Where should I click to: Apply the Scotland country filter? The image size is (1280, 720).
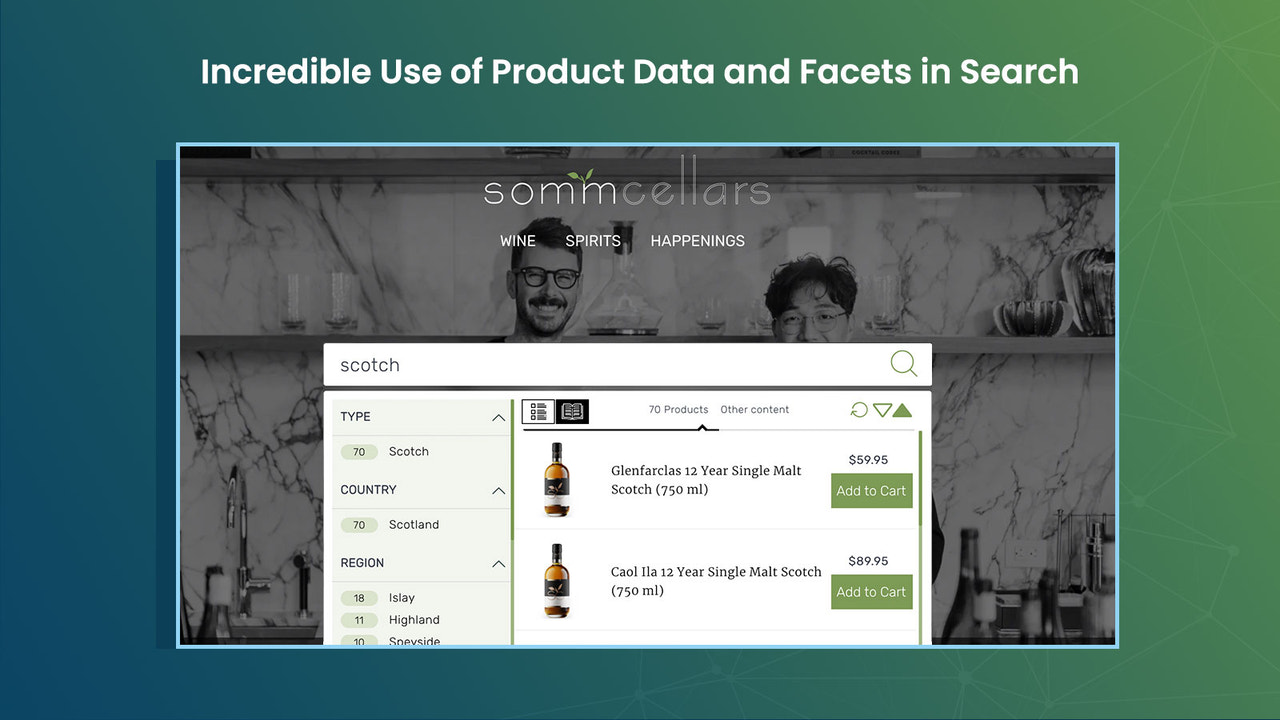pyautogui.click(x=413, y=524)
